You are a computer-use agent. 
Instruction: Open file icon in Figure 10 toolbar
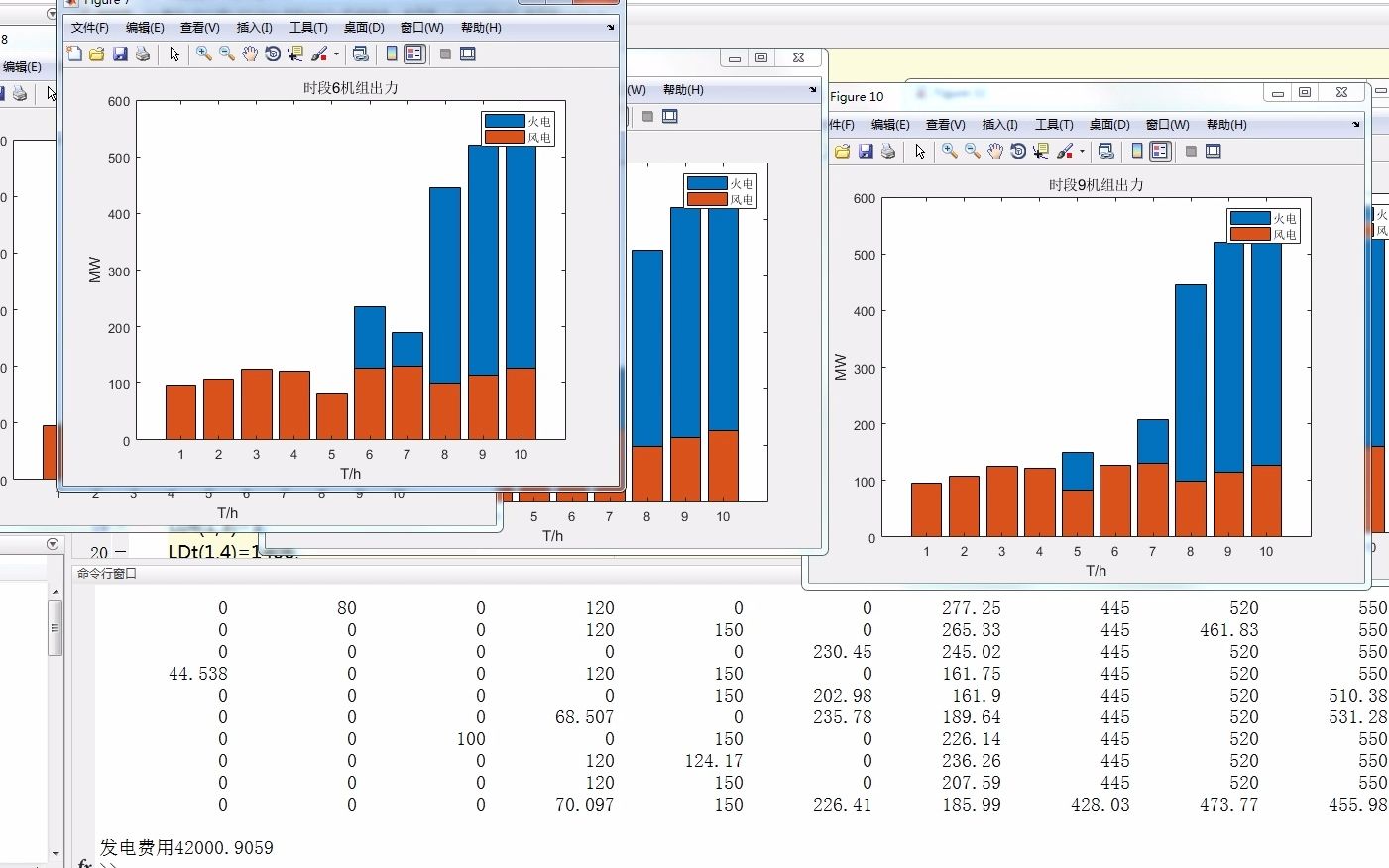pos(843,151)
